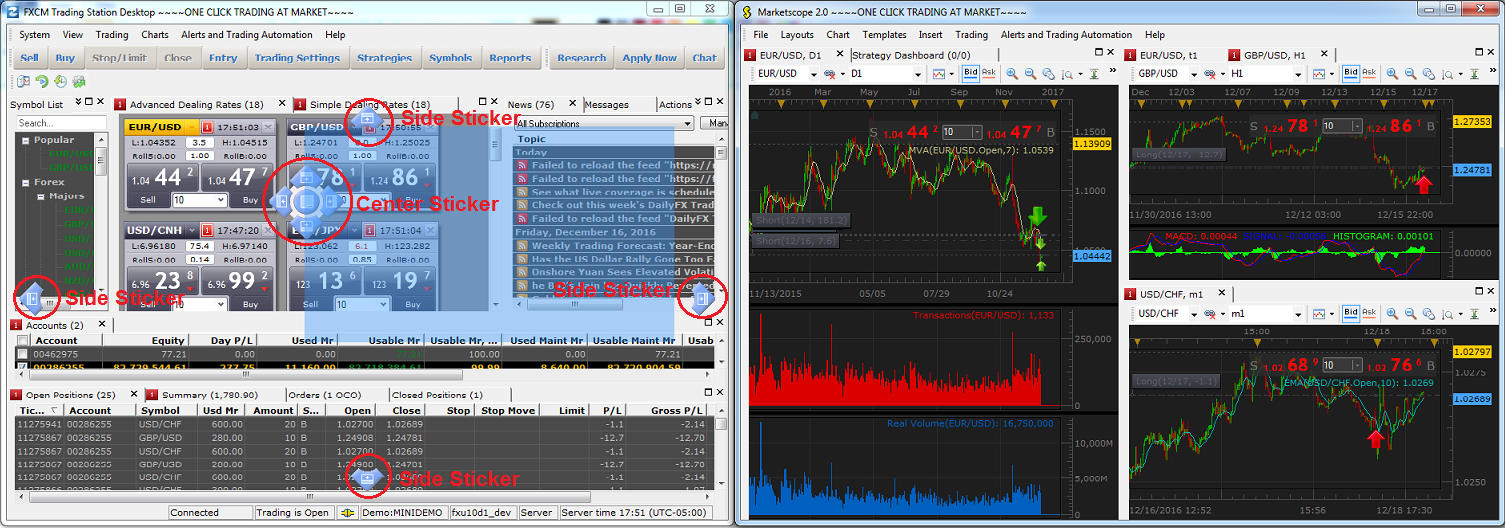The height and width of the screenshot is (528, 1505).
Task: Toggle Ask price on USD/CHF m1 chart
Action: point(1370,313)
